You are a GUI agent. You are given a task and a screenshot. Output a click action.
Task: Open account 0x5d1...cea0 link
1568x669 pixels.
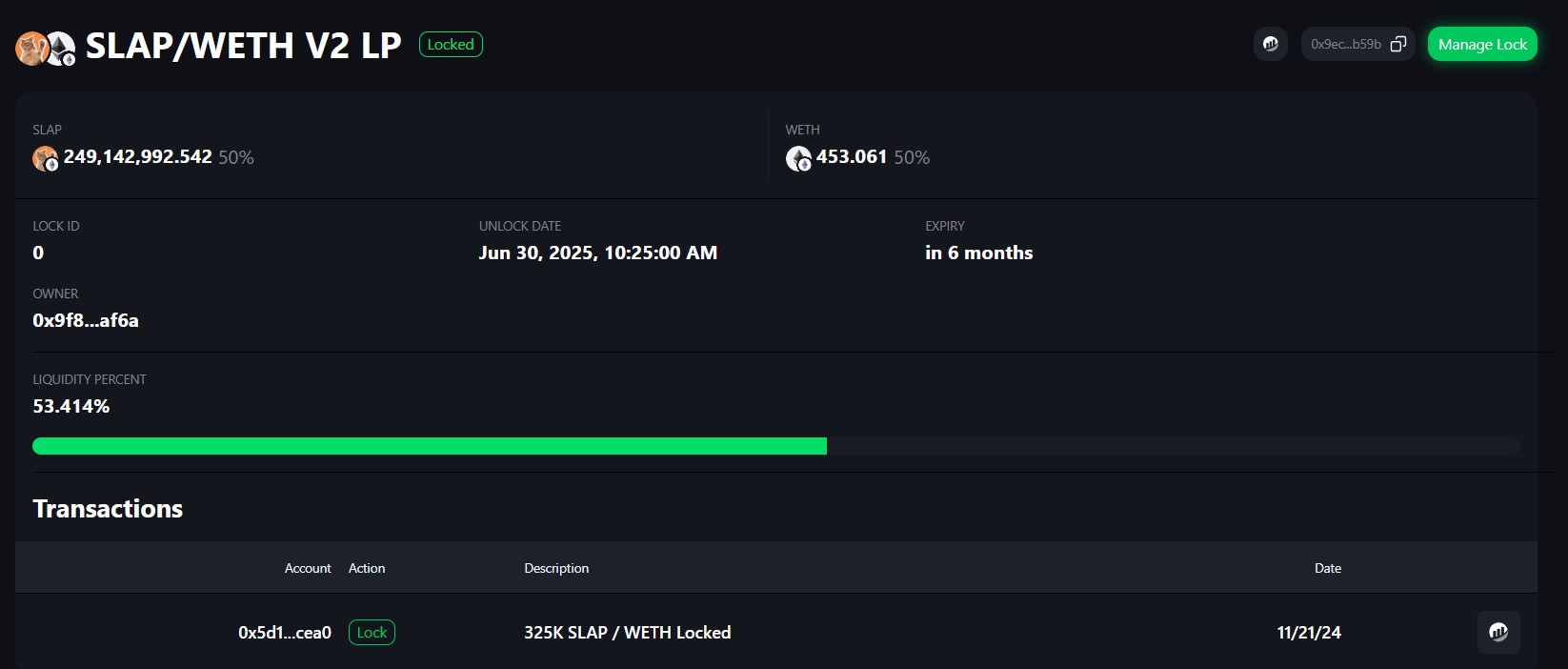(285, 632)
